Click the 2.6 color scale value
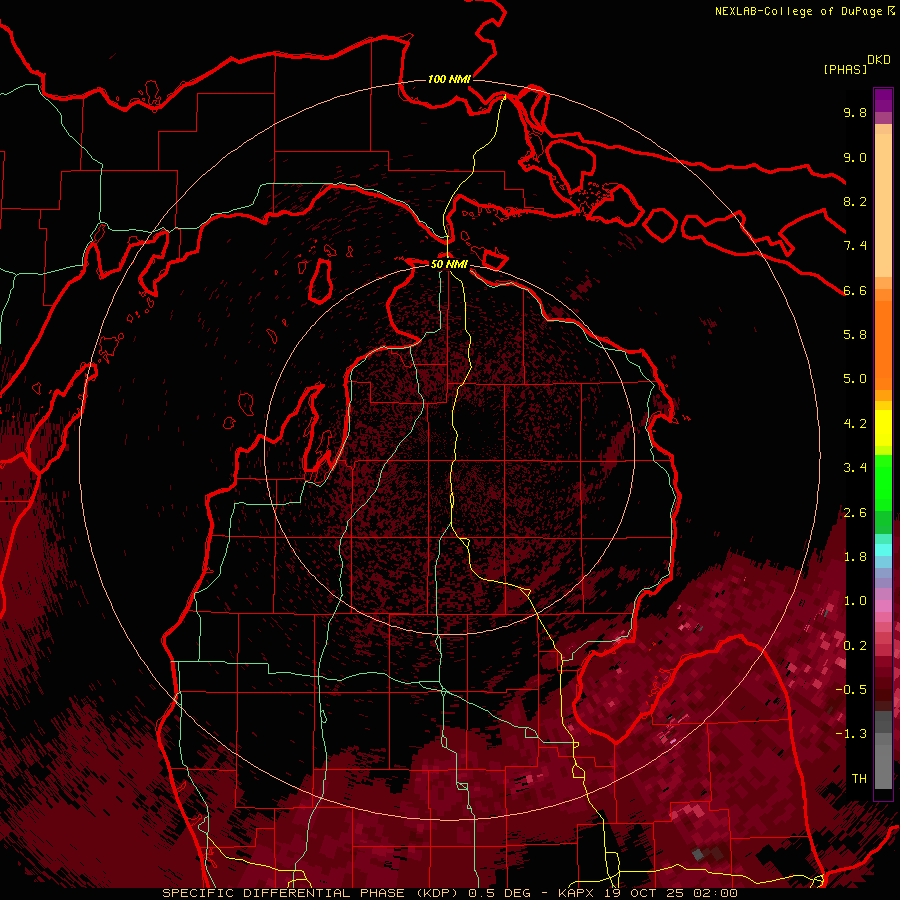This screenshot has width=900, height=900. click(x=855, y=513)
